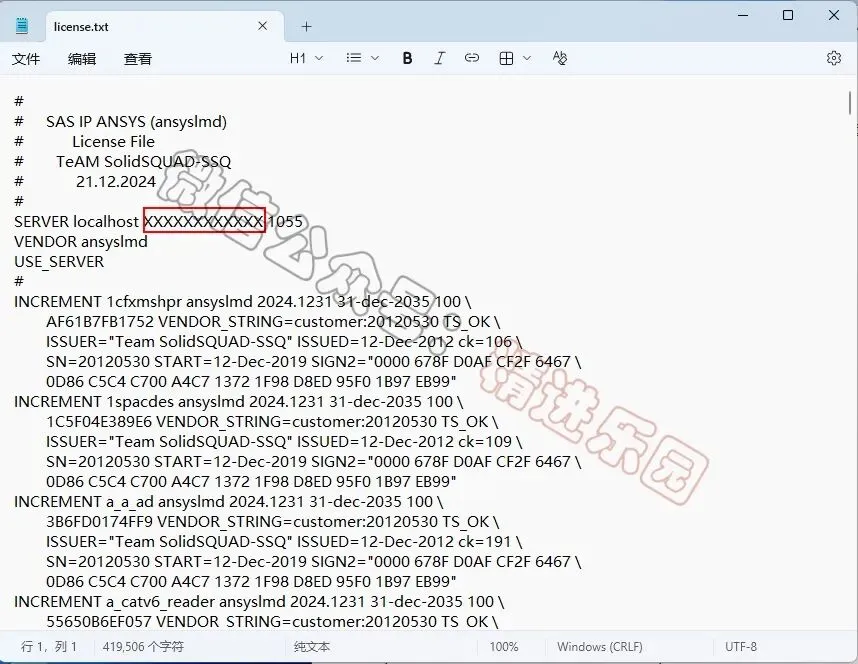
Task: Click the 'INCREMENT 1spacdes' line
Action: (239, 402)
